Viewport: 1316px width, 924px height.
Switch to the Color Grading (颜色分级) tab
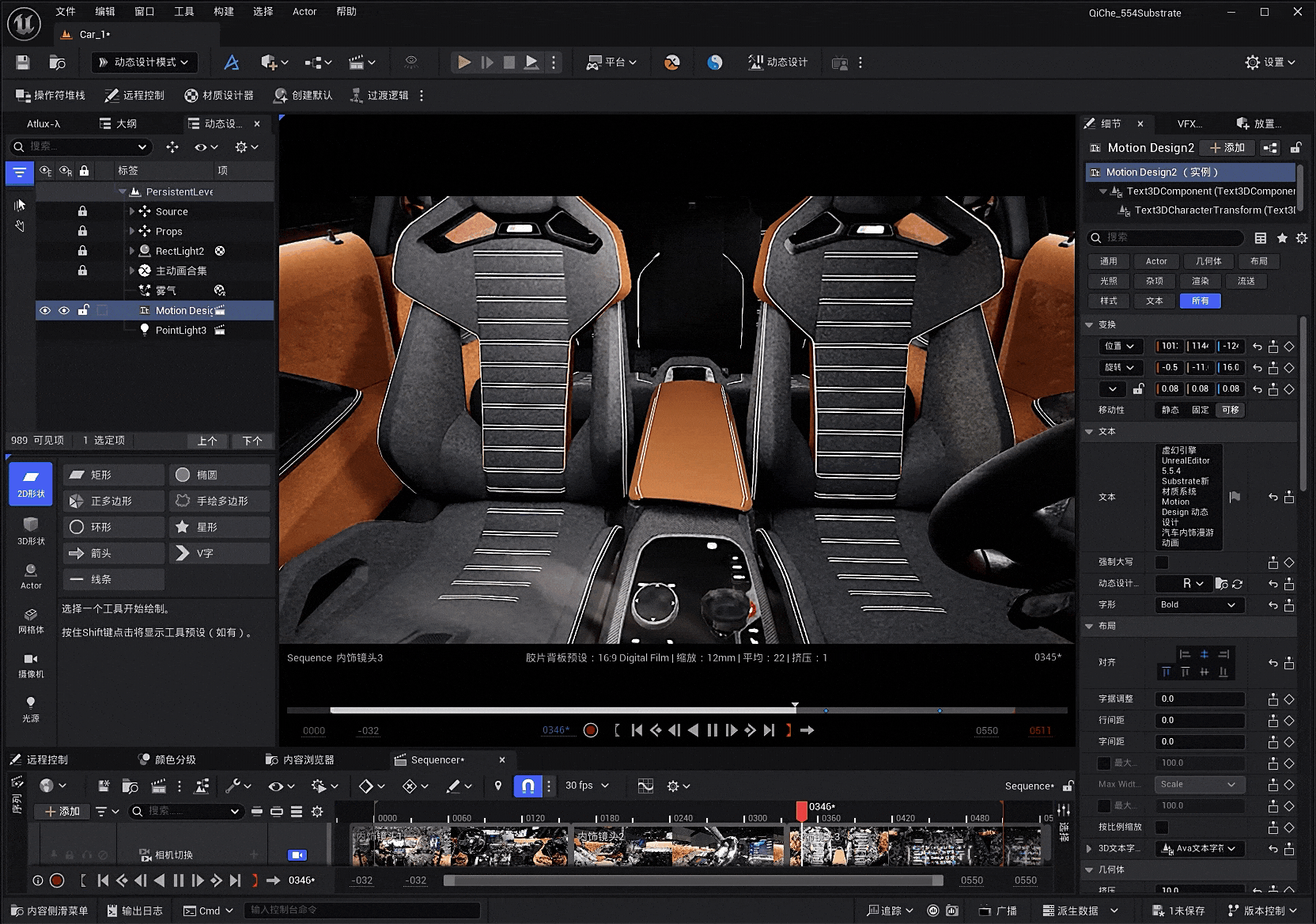click(x=168, y=760)
